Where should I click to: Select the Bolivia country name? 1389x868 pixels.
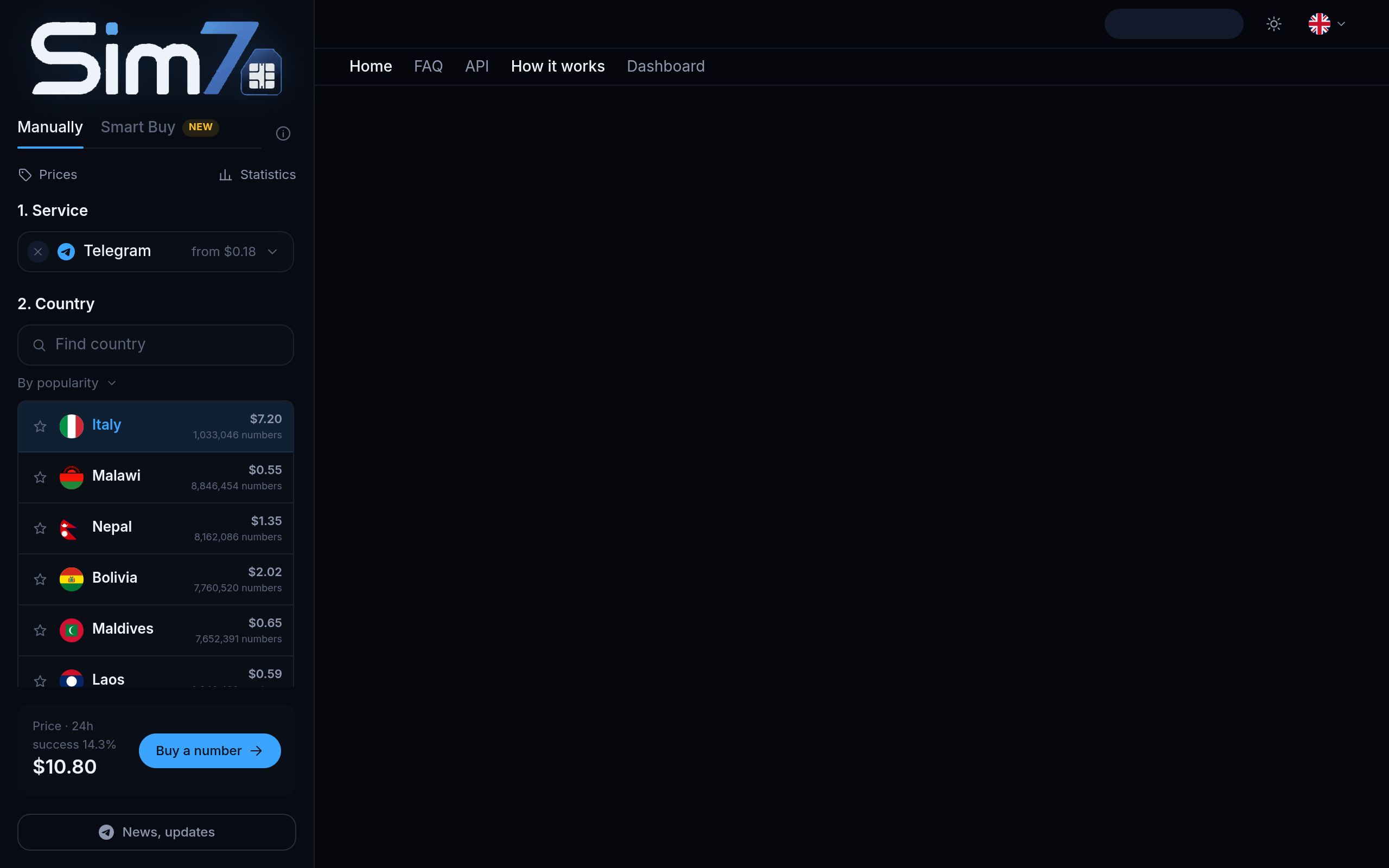(x=115, y=578)
